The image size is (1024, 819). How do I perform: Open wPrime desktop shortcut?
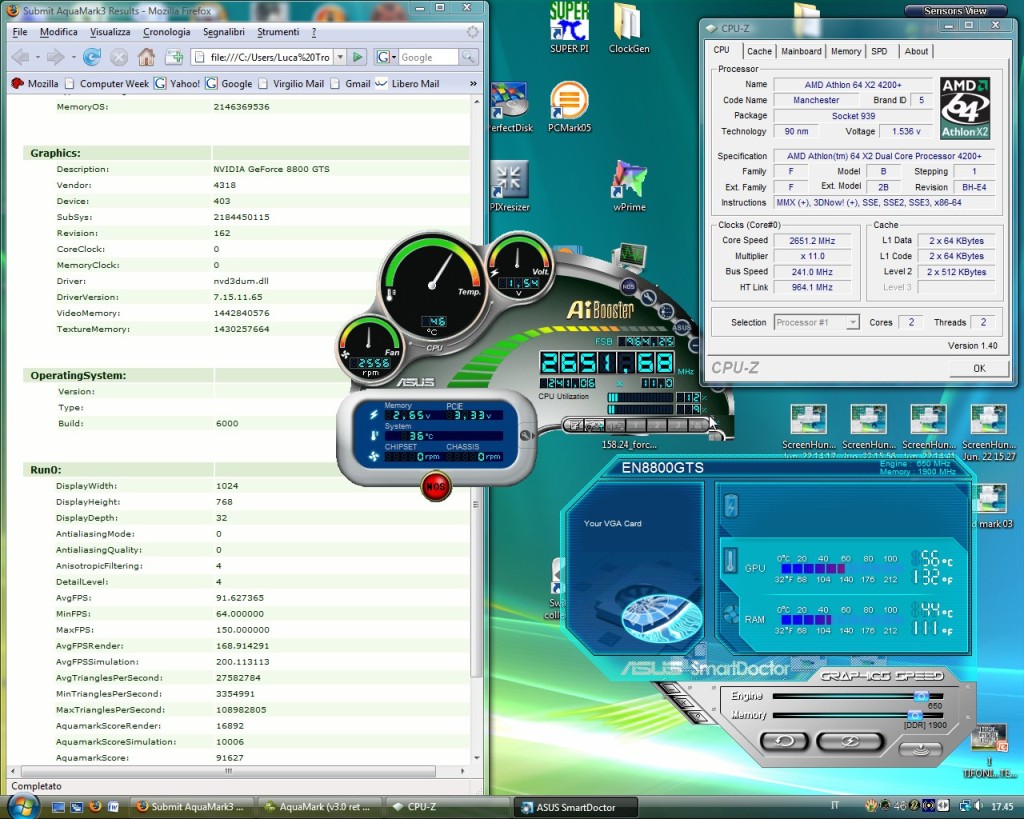(630, 187)
